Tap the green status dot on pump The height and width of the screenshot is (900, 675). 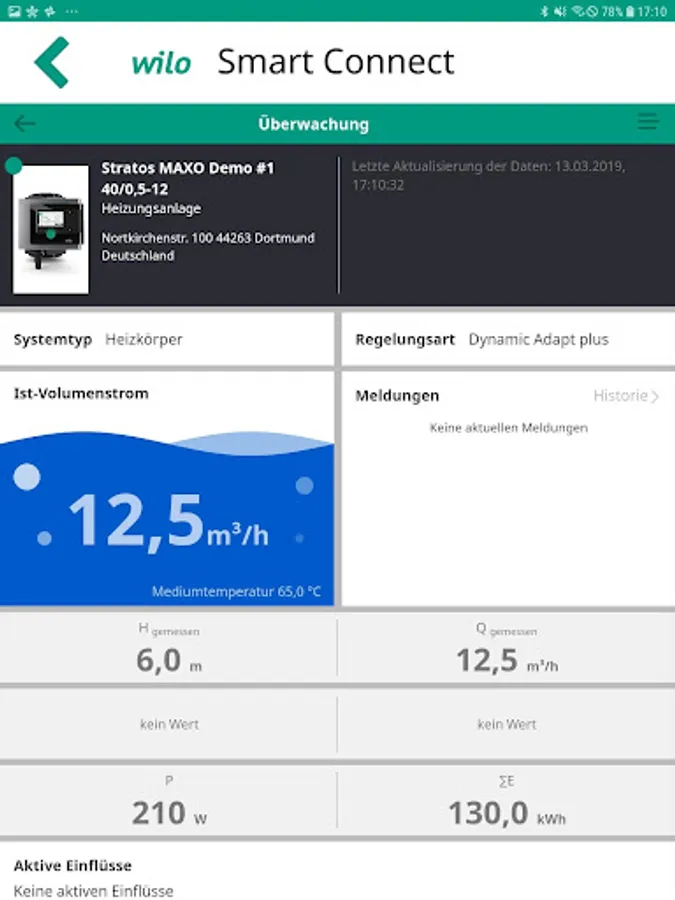[x=13, y=166]
